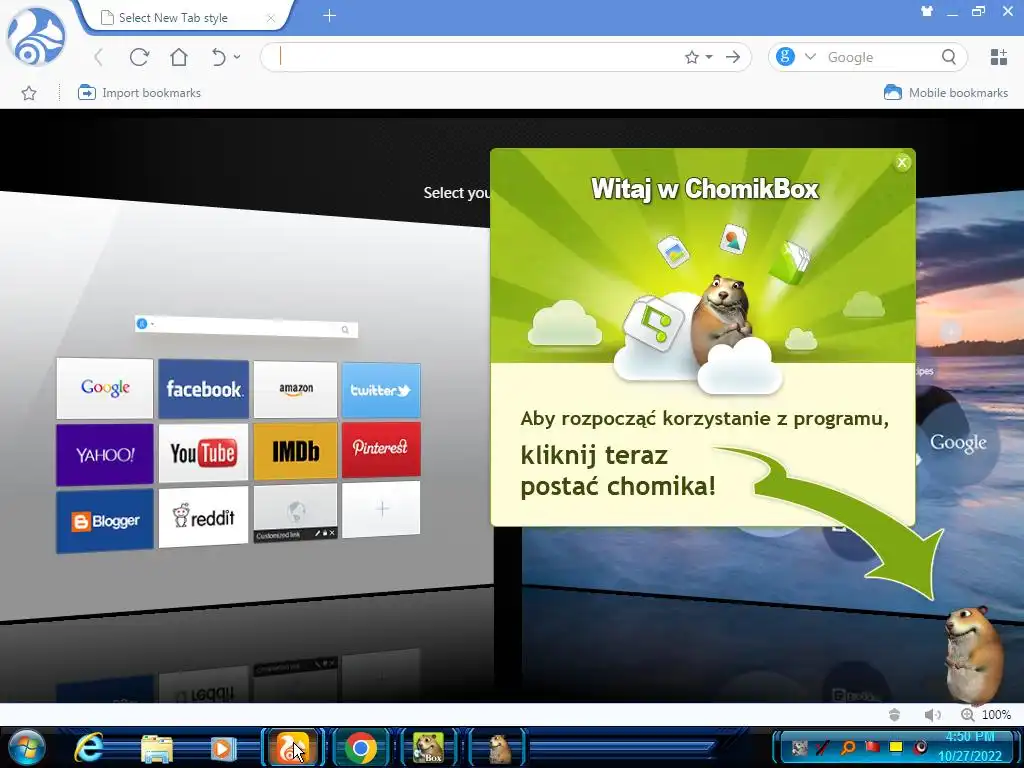Select the twitter speed dial tile
Image resolution: width=1024 pixels, height=768 pixels.
pyautogui.click(x=381, y=391)
